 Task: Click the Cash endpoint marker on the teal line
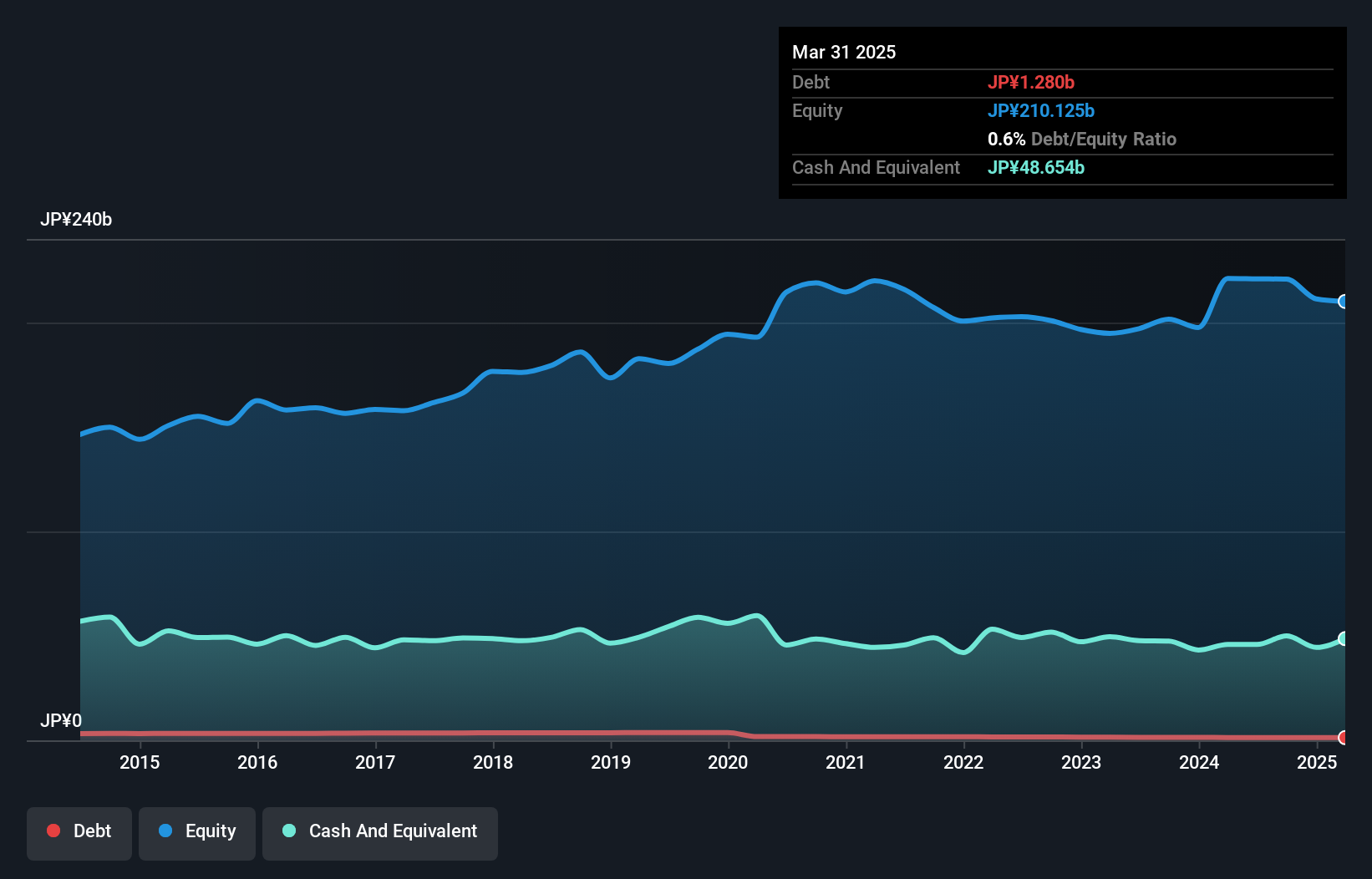click(1343, 638)
